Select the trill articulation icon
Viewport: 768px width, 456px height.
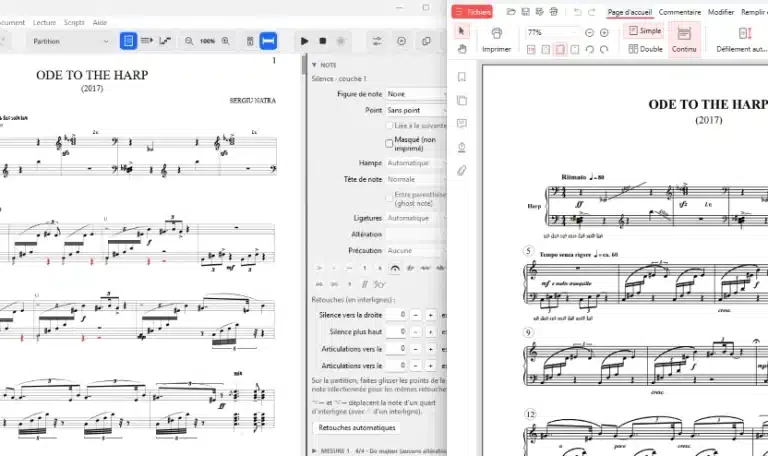point(410,268)
